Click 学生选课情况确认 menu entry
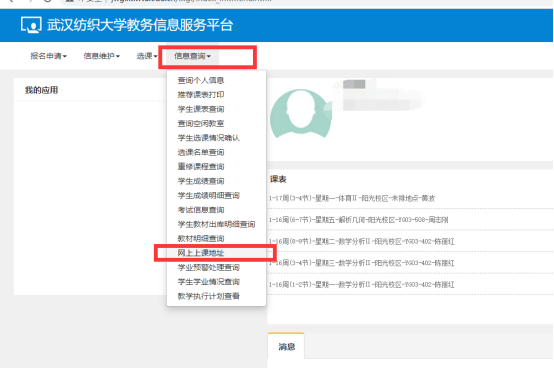Viewport: 554px width, 369px height. [208, 138]
